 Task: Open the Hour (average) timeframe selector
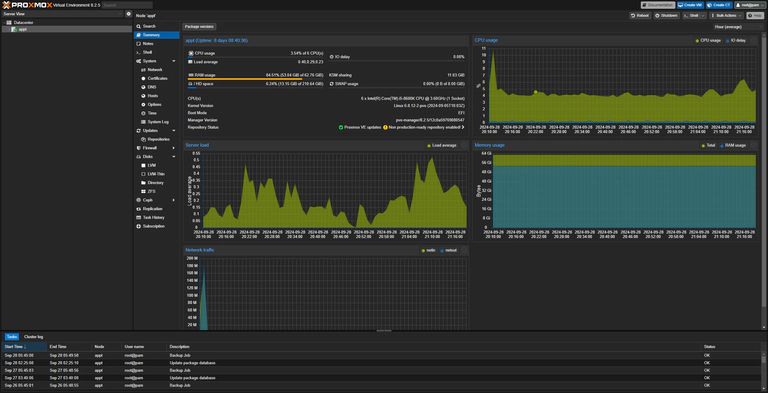tap(739, 27)
